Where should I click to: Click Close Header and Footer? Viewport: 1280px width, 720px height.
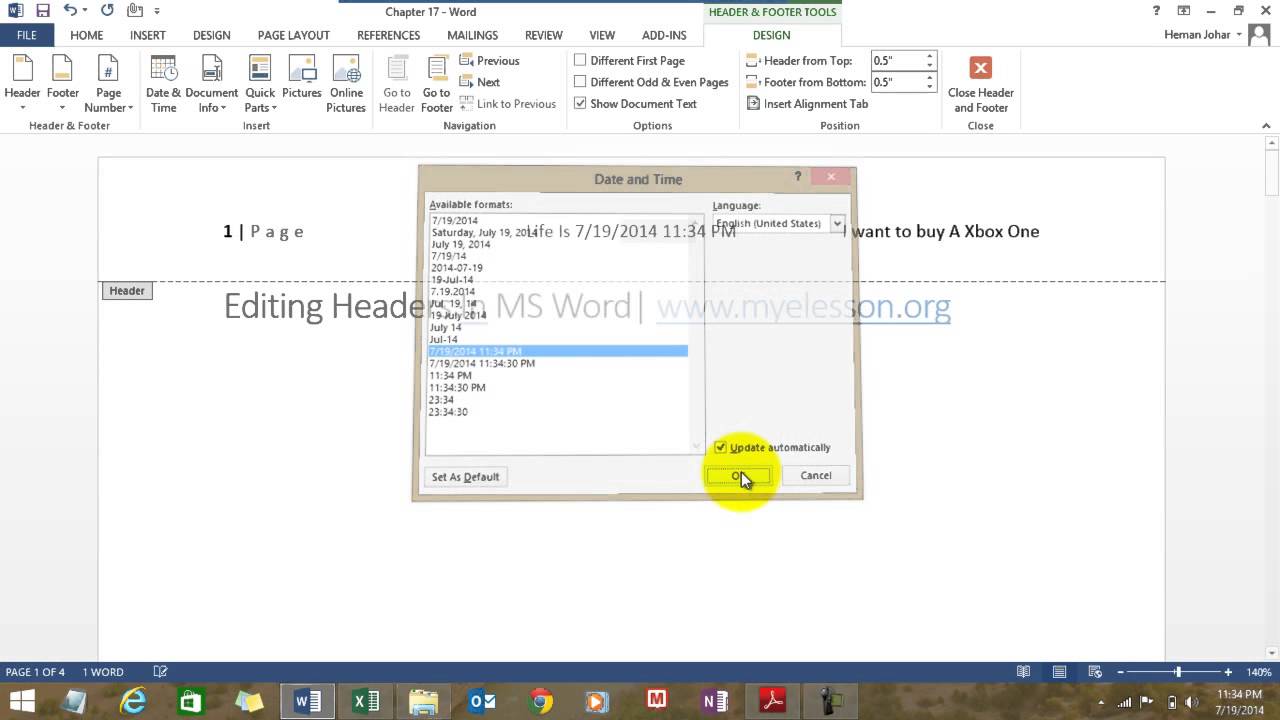click(x=980, y=84)
